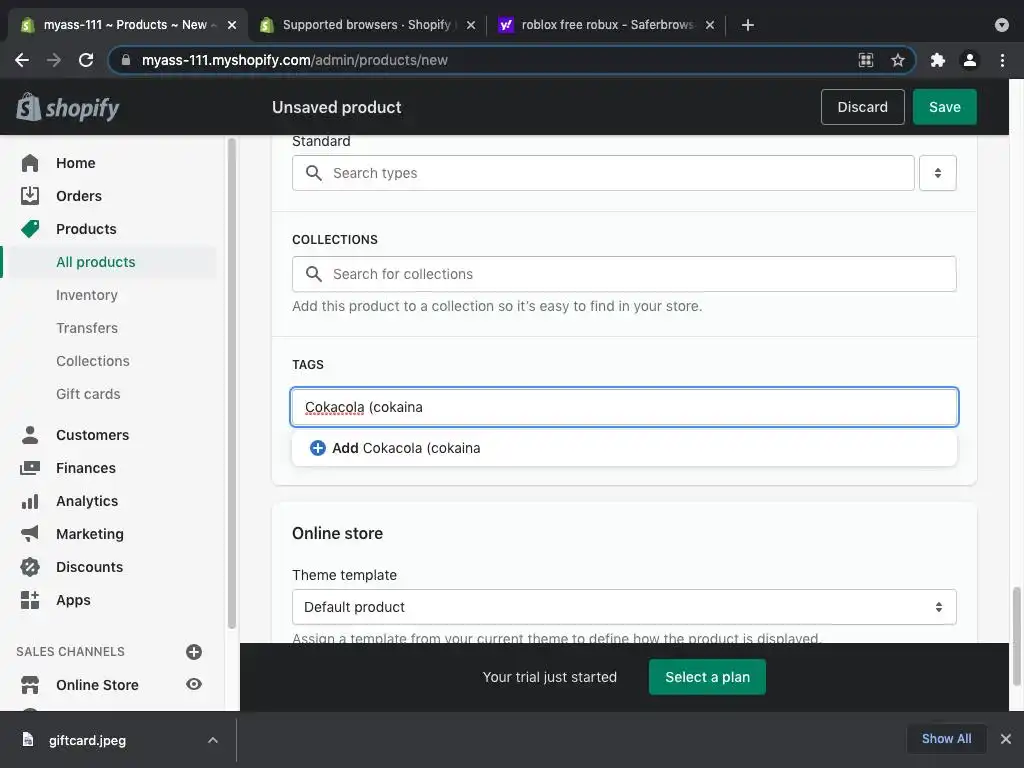Viewport: 1024px width, 768px height.
Task: Open the browser profile icon
Action: click(969, 60)
